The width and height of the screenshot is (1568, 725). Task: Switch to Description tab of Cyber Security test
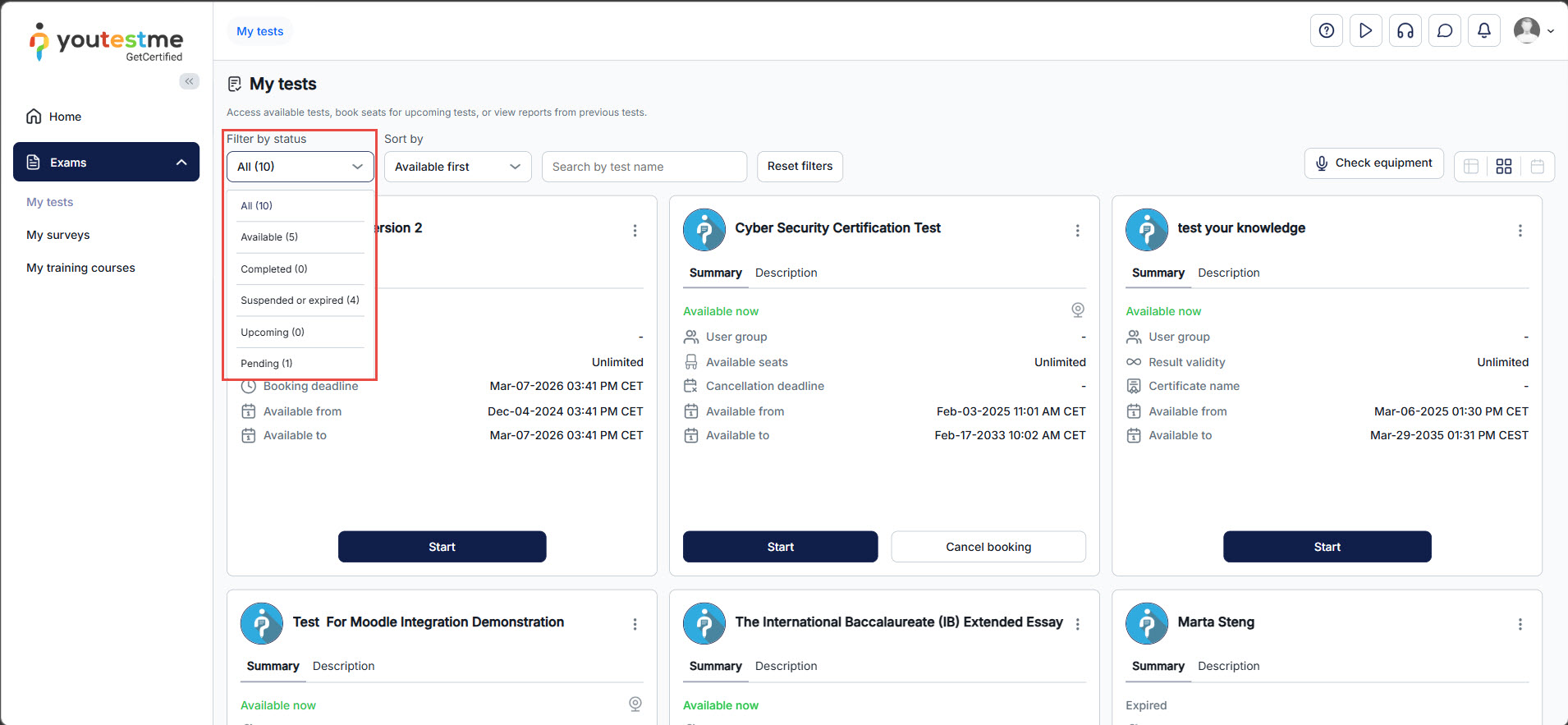tap(786, 273)
